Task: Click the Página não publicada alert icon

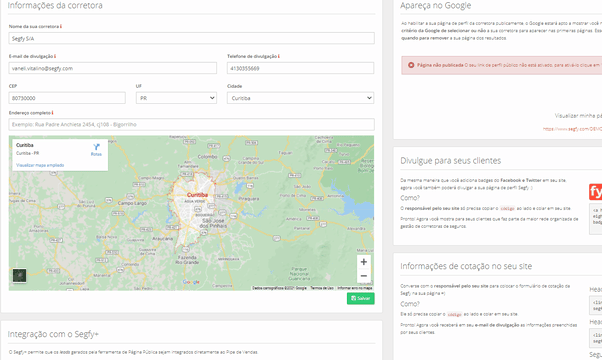Action: 411,65
